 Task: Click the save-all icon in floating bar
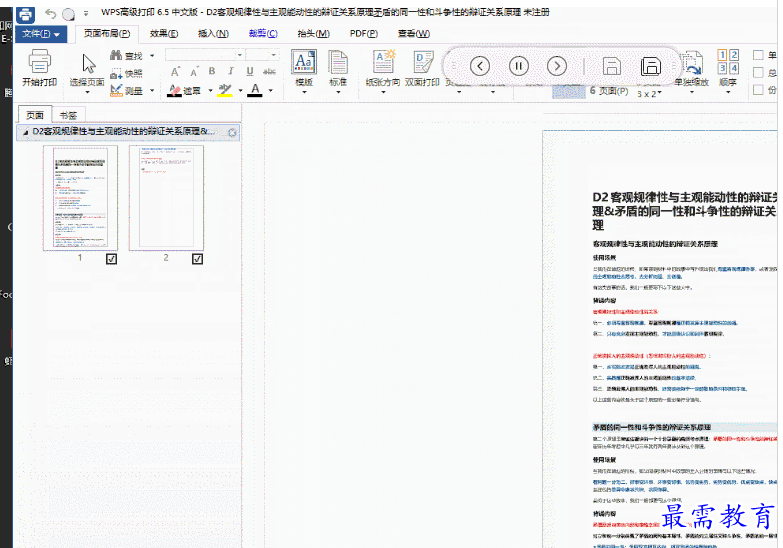click(x=651, y=66)
